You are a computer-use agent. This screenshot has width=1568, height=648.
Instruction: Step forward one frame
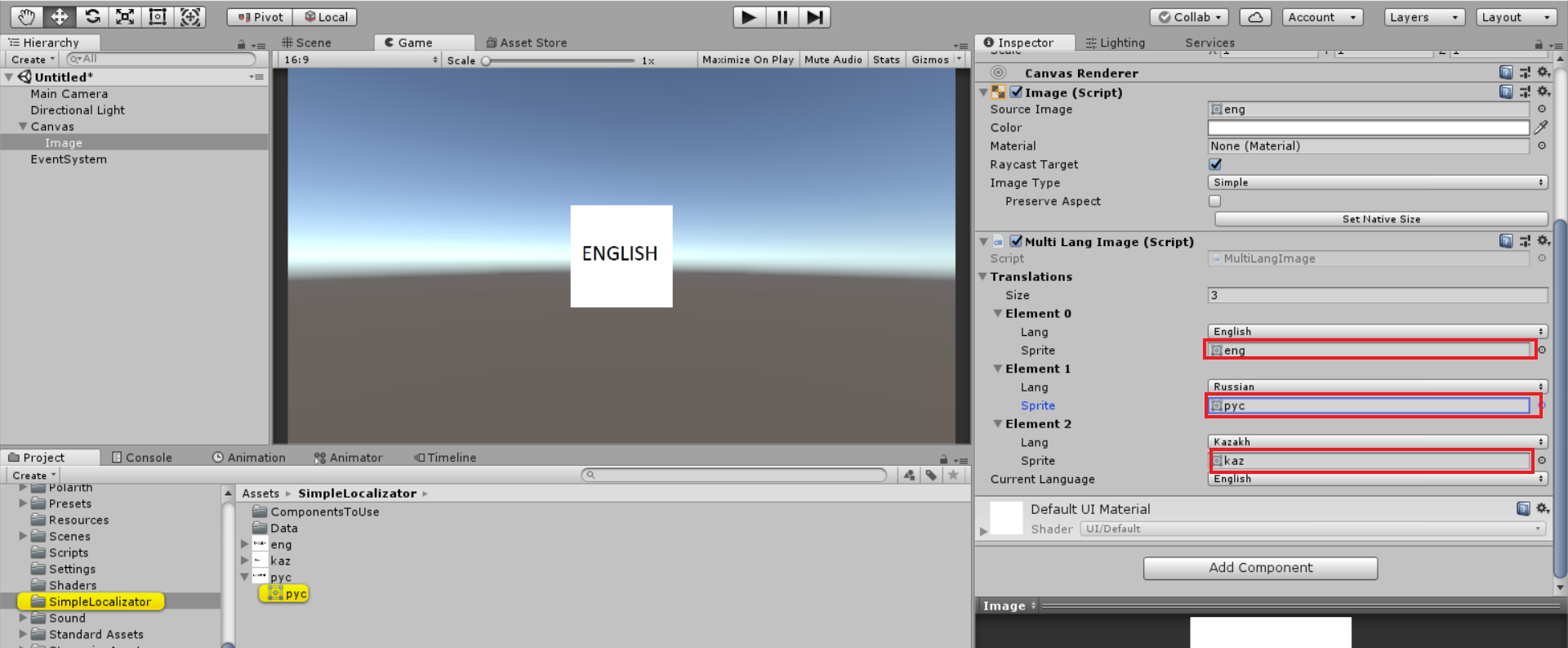(814, 17)
